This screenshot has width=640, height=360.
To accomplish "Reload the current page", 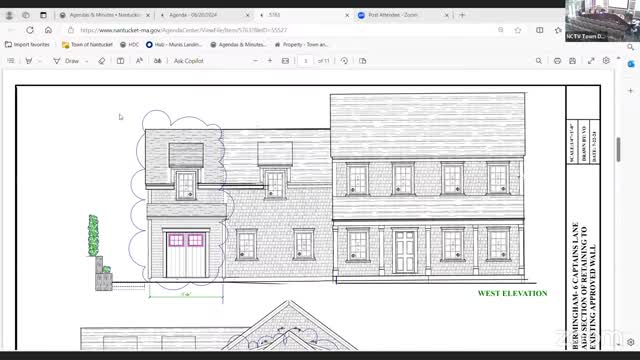I will point(30,30).
